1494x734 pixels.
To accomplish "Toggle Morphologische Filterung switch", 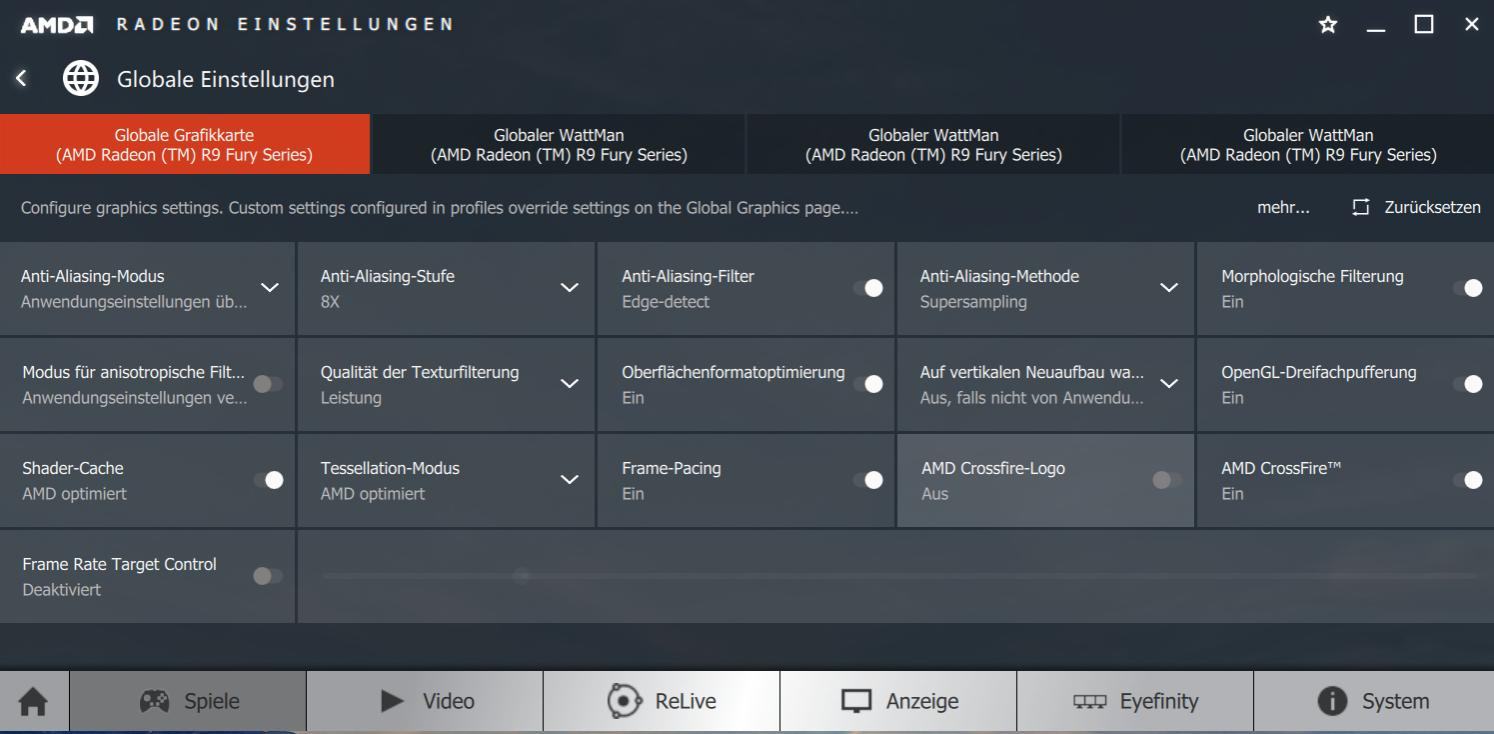I will click(x=1468, y=288).
